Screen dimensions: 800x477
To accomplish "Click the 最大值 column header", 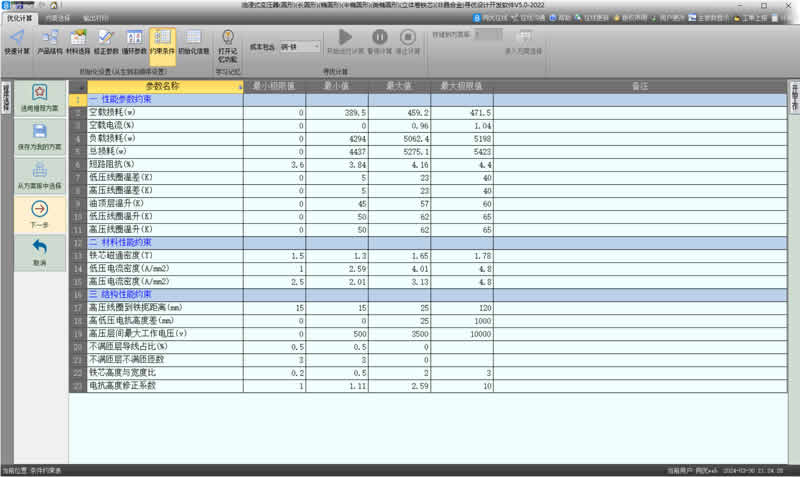I will click(x=399, y=86).
